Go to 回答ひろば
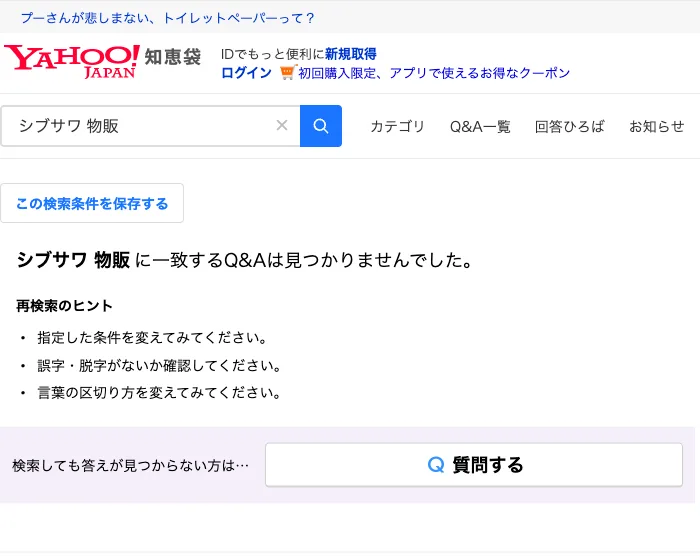The image size is (700, 560). (570, 126)
